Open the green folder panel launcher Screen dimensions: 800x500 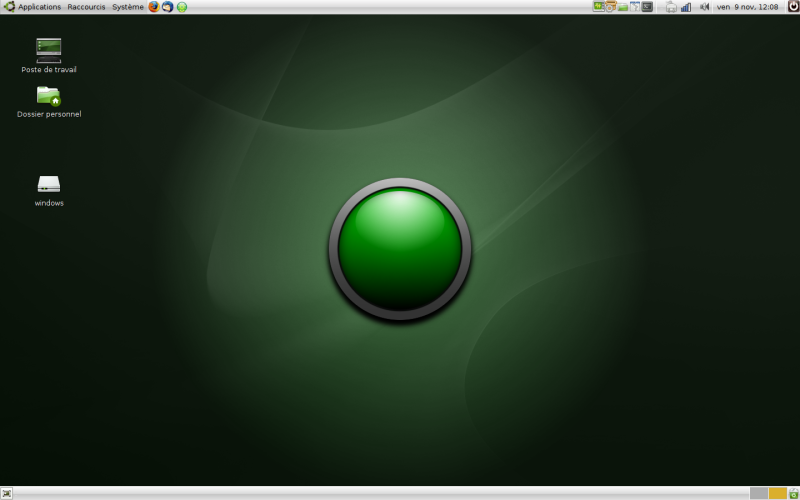(622, 7)
